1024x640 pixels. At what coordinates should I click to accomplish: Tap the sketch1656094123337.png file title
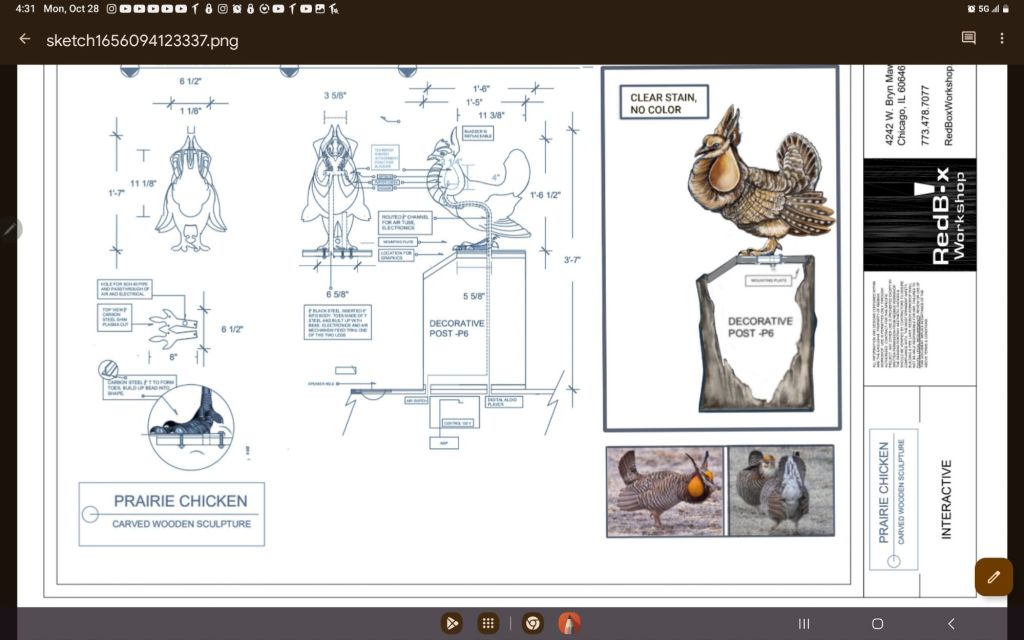pyautogui.click(x=142, y=41)
